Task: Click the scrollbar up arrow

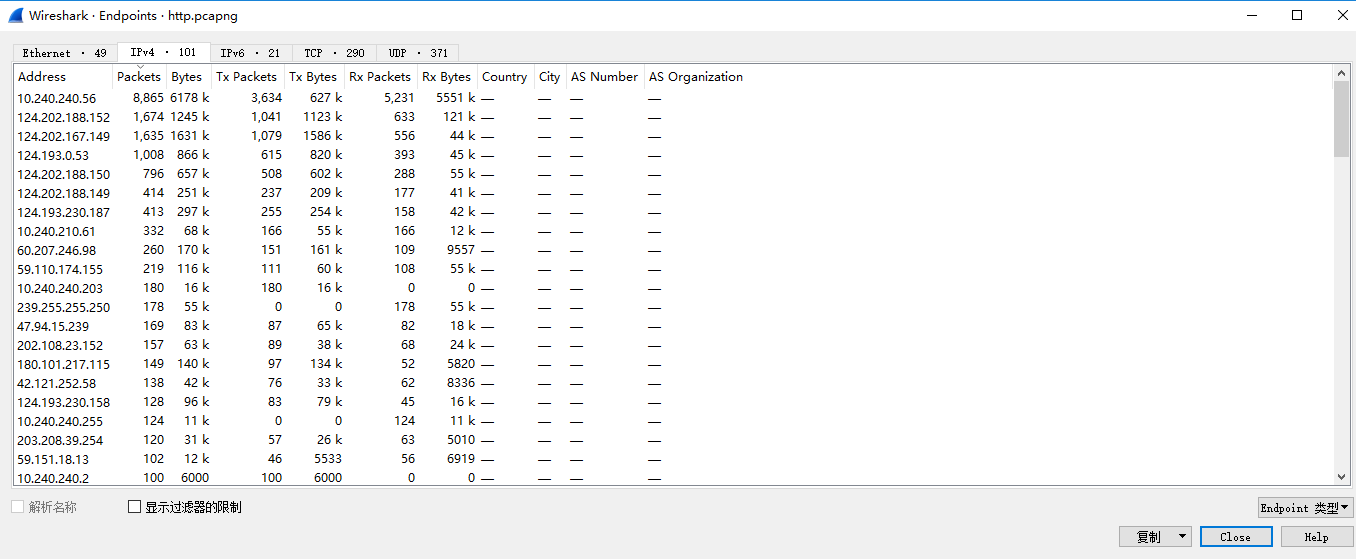Action: [1341, 73]
